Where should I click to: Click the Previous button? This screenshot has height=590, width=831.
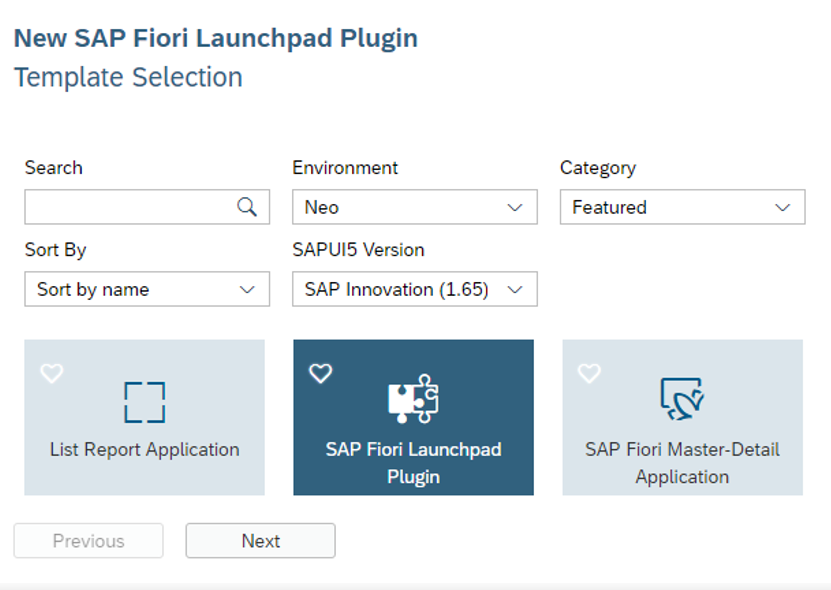point(89,541)
